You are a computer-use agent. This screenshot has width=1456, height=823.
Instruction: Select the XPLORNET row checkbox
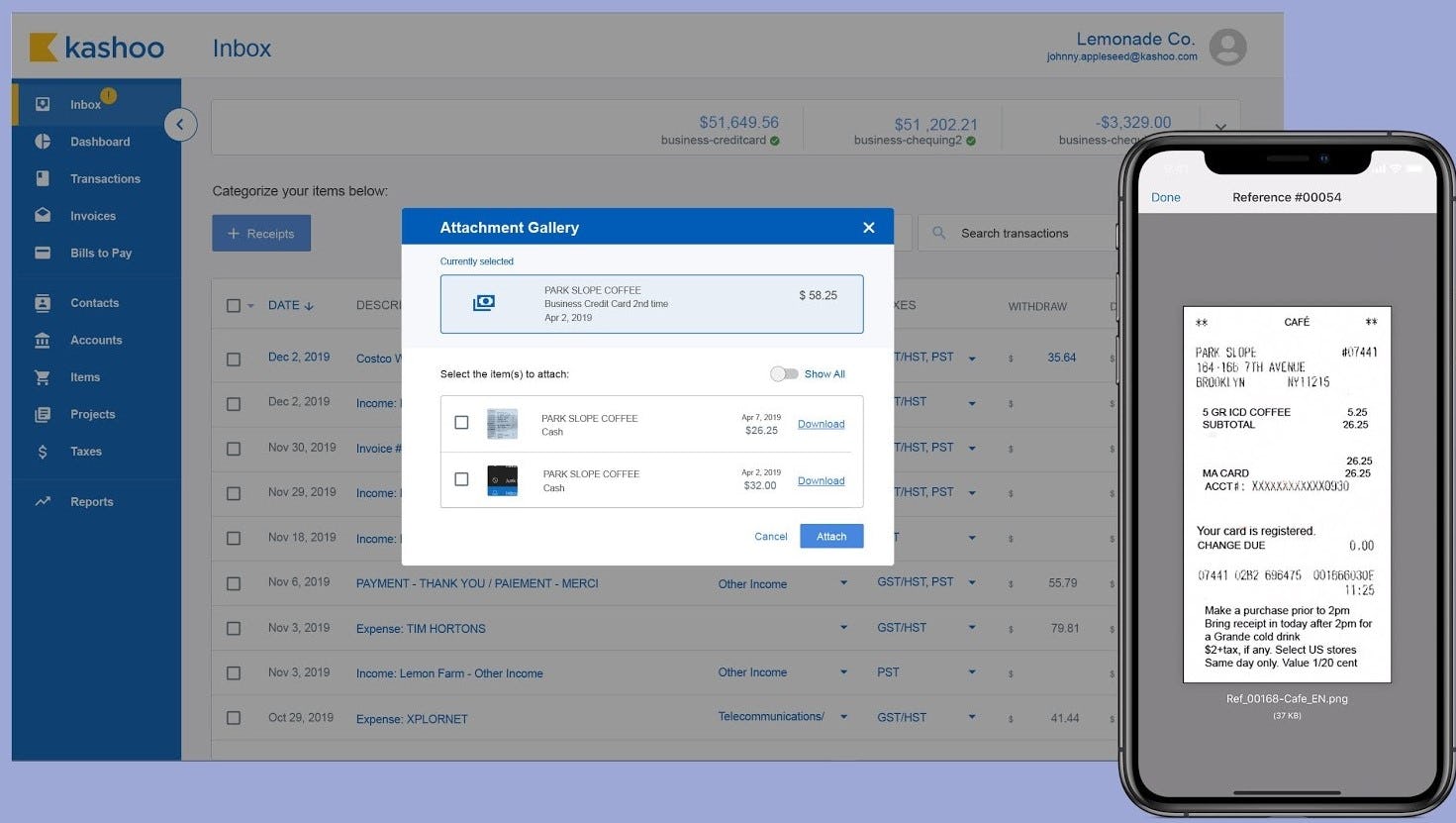click(234, 718)
